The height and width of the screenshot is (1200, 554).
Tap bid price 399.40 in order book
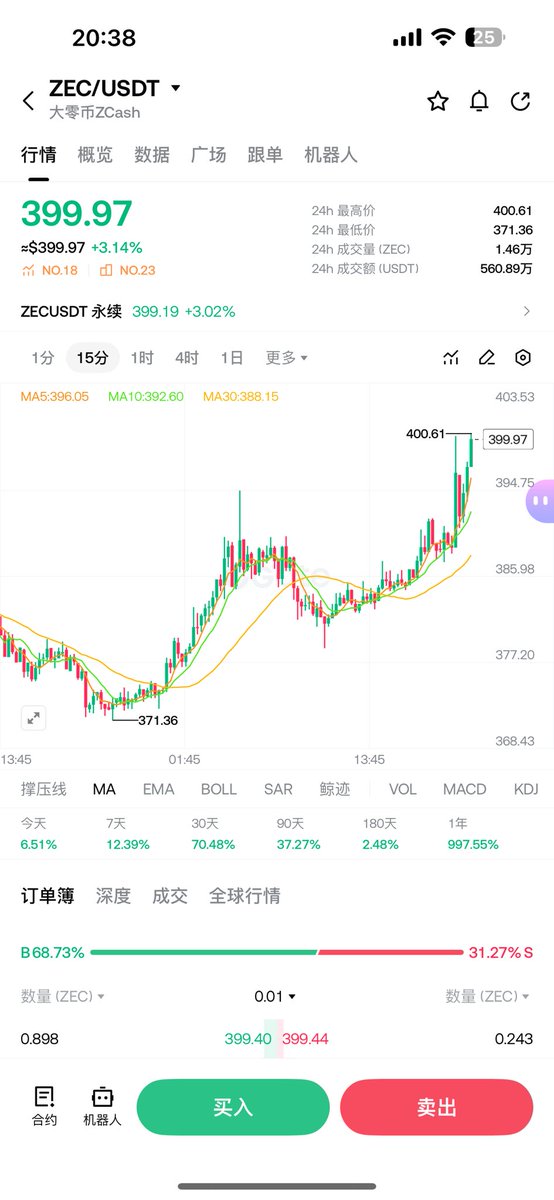(248, 1039)
